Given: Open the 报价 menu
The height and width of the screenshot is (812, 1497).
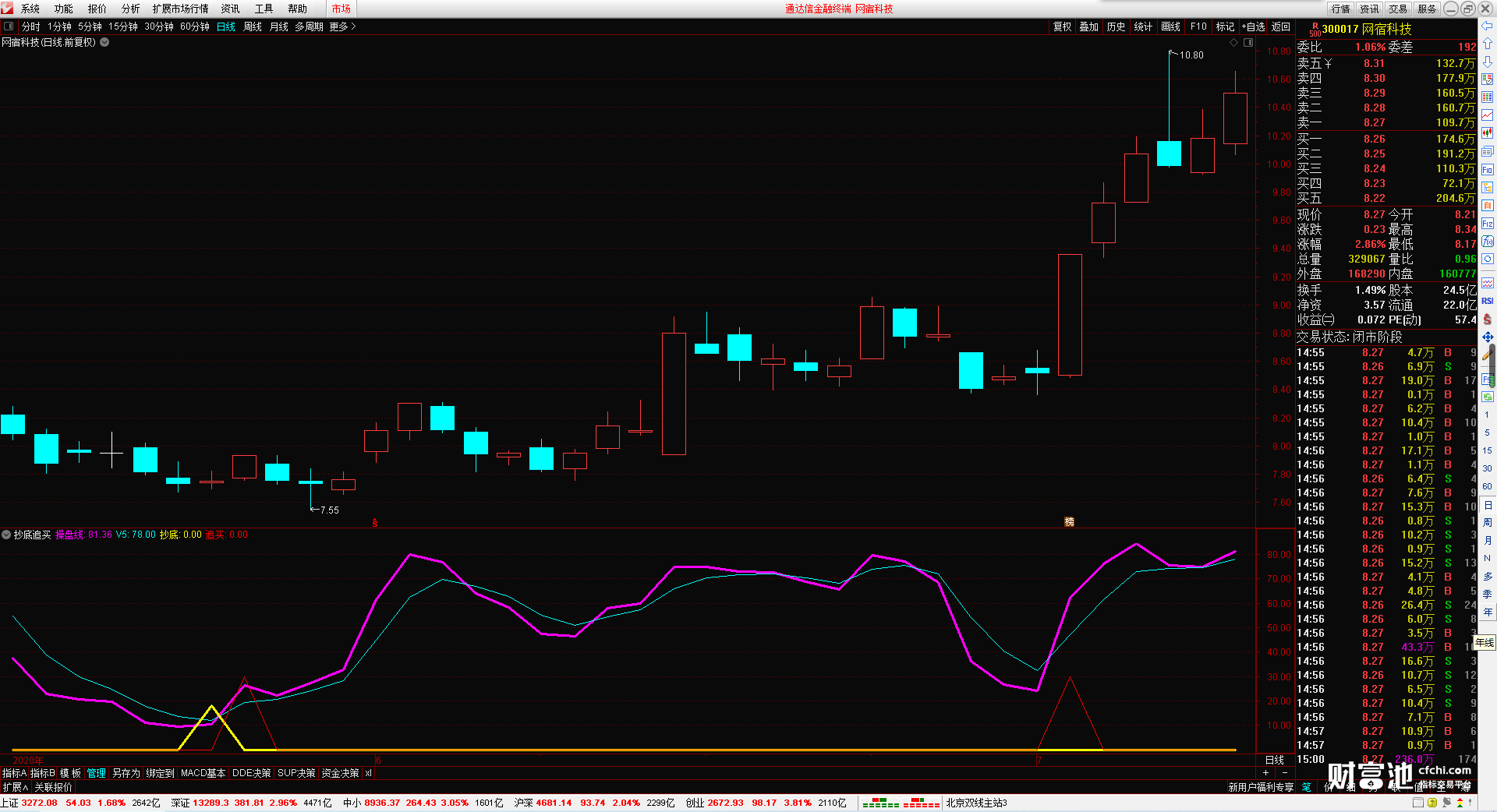Looking at the screenshot, I should point(97,9).
